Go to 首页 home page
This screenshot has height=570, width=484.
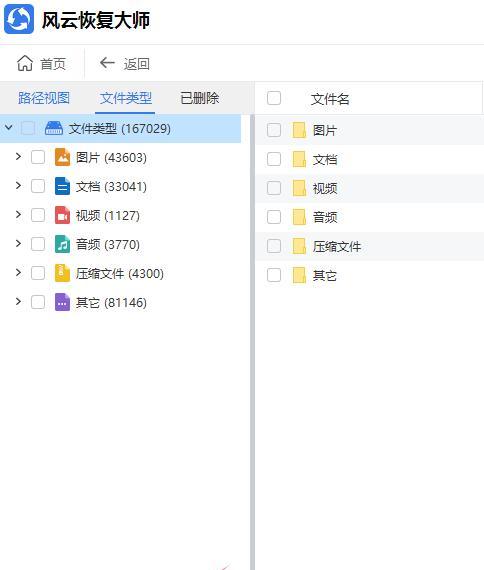pyautogui.click(x=53, y=64)
